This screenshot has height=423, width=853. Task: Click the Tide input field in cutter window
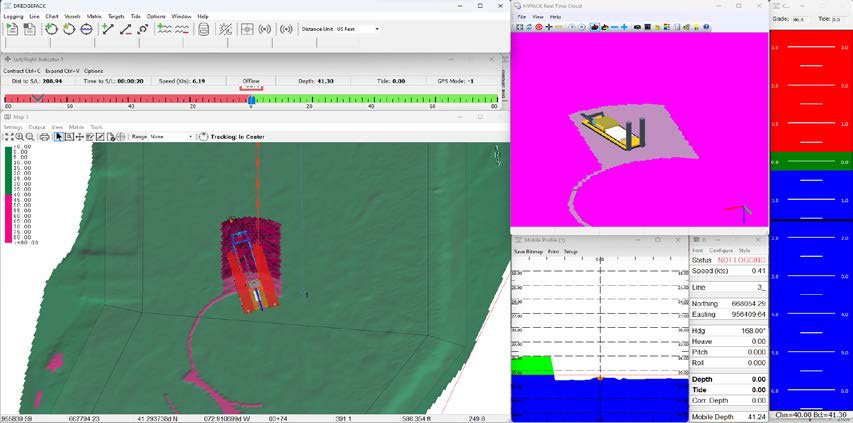pos(839,19)
